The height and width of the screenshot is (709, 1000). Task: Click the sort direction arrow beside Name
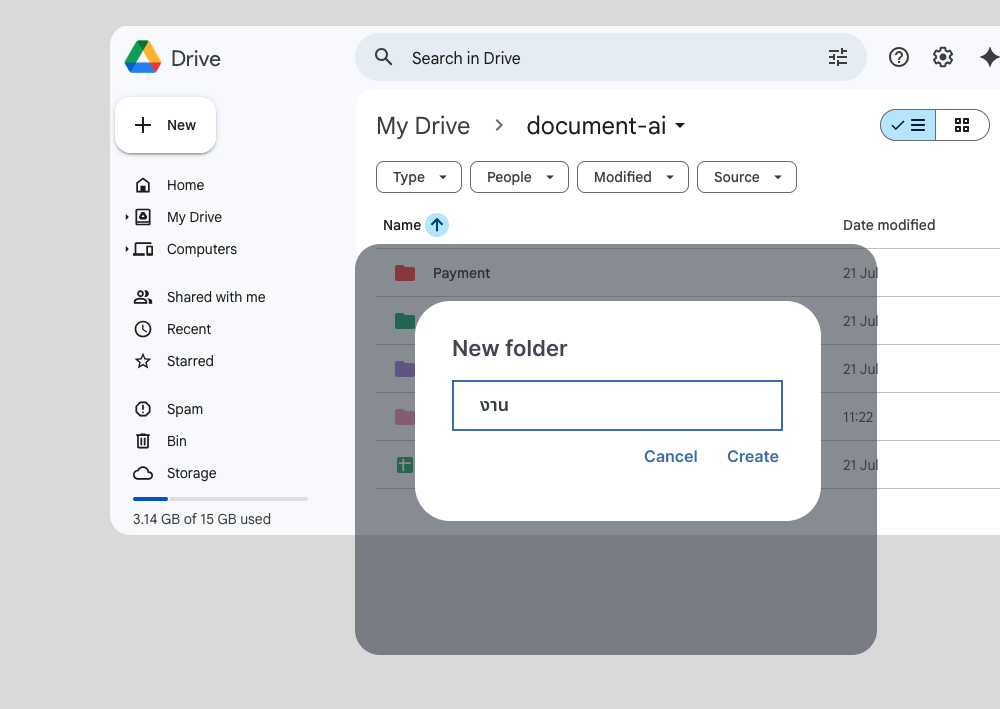coord(437,225)
